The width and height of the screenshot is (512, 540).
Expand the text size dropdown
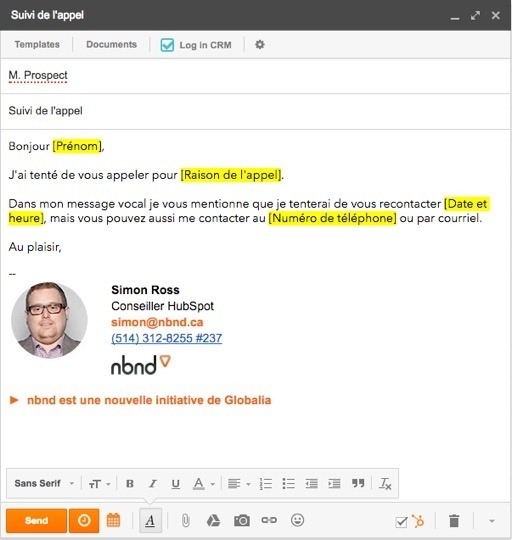click(x=99, y=484)
